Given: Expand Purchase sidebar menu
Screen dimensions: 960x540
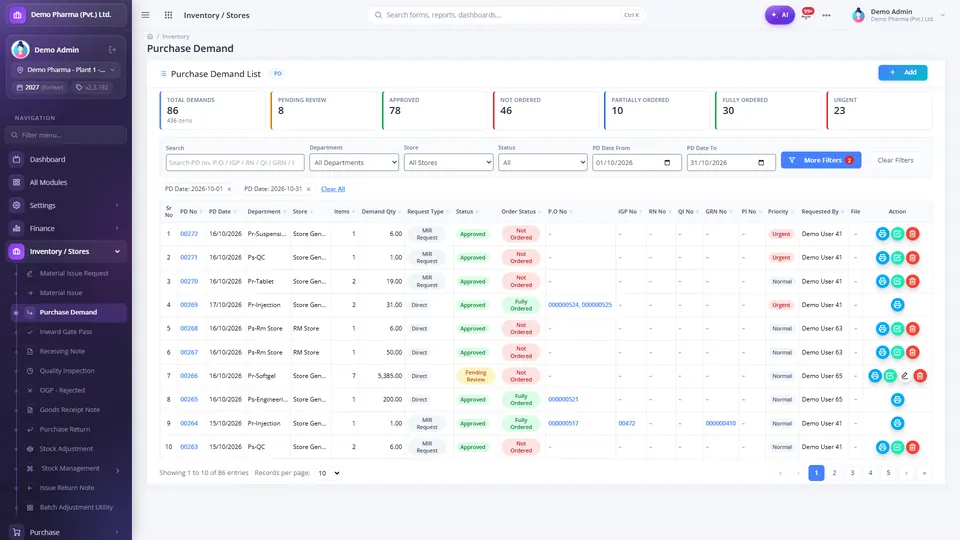Looking at the screenshot, I should click(x=66, y=532).
